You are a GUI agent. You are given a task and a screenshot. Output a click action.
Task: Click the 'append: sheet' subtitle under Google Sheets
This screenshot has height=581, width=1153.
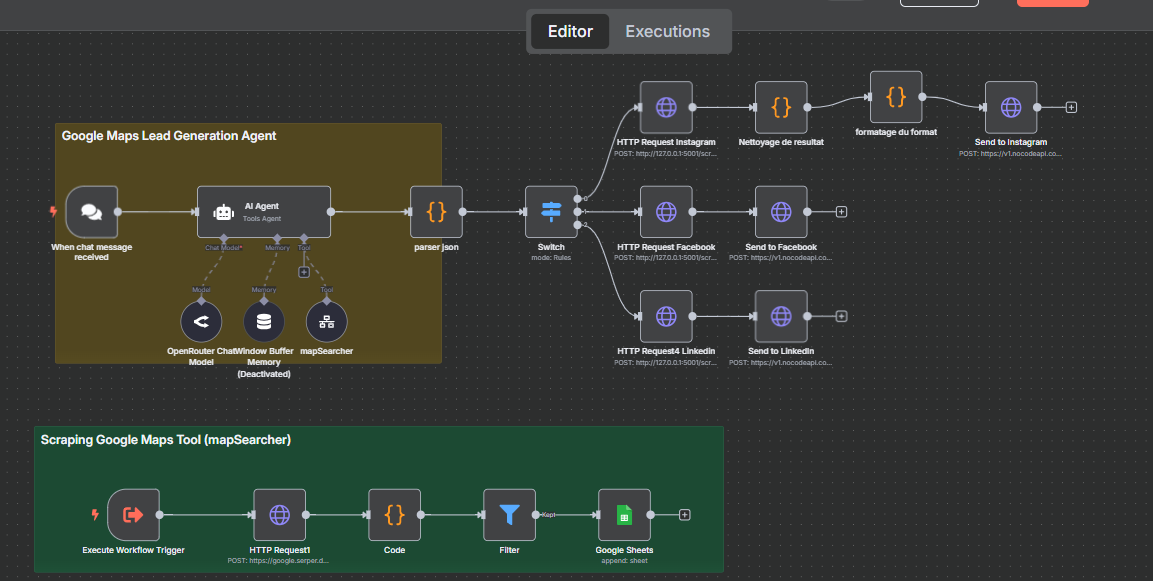click(x=624, y=561)
